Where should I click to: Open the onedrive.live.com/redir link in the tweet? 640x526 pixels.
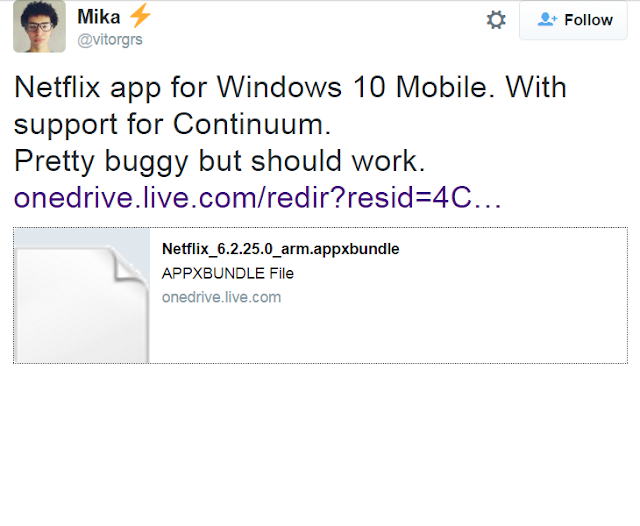coord(258,198)
